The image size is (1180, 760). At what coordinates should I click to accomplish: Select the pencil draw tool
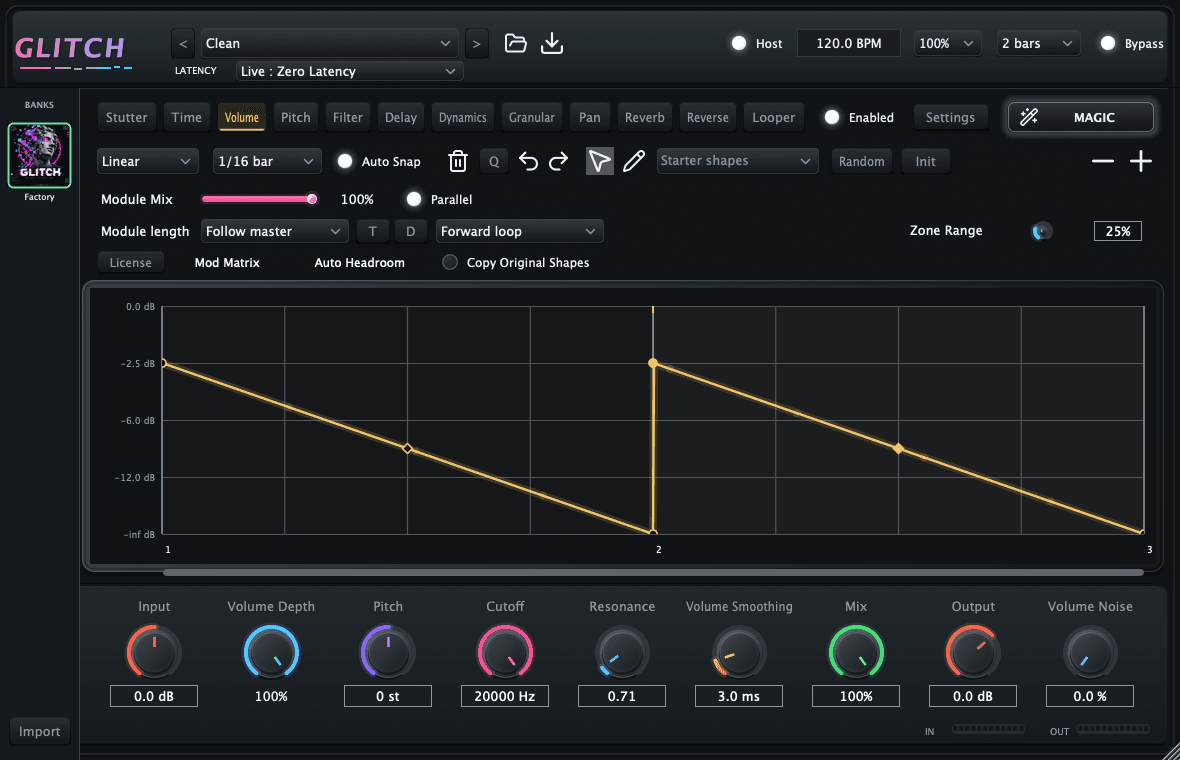[x=634, y=161]
